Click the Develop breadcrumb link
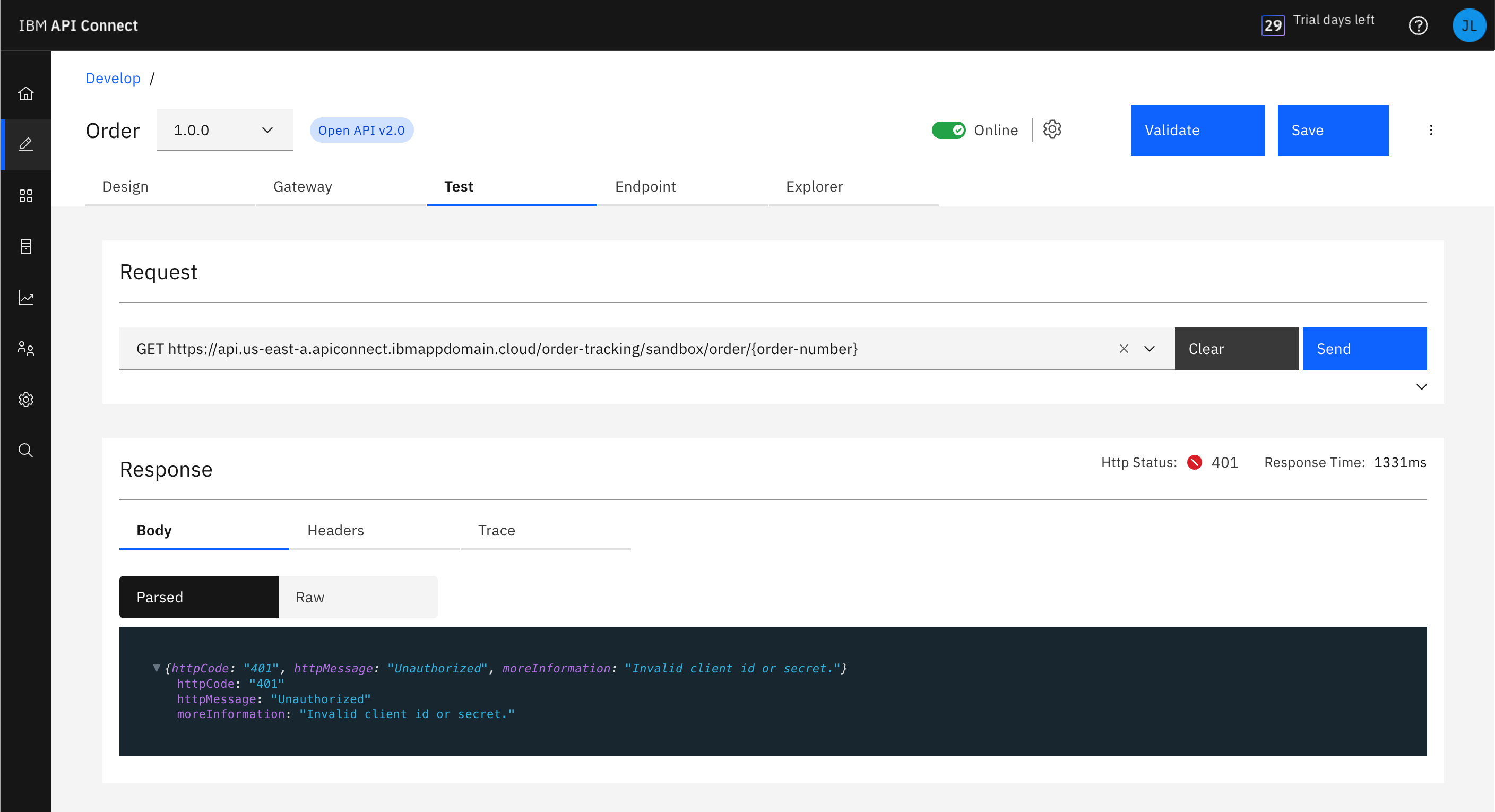This screenshot has width=1495, height=812. coord(113,79)
